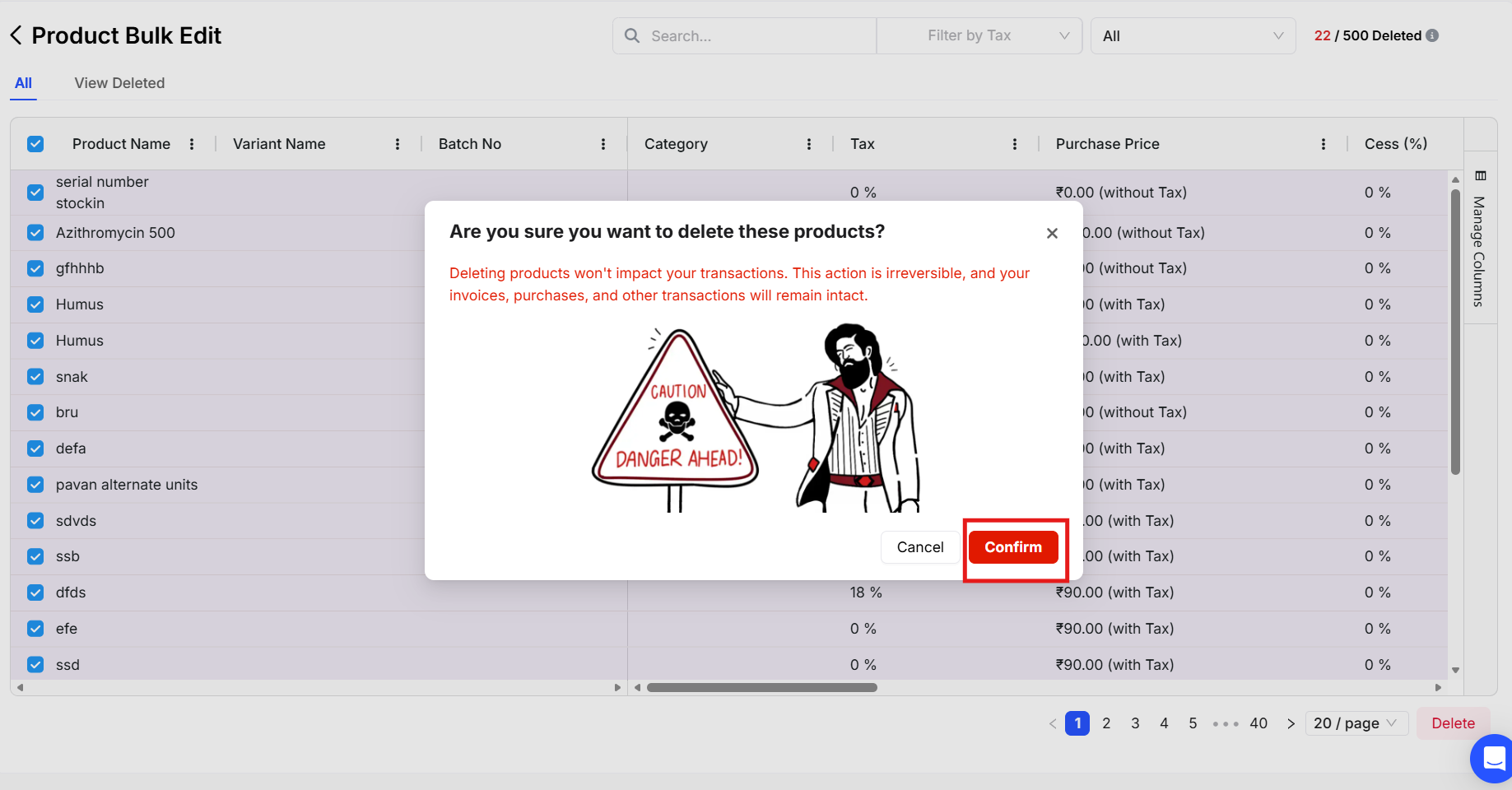
Task: Open Product Name column options menu
Action: 192,144
